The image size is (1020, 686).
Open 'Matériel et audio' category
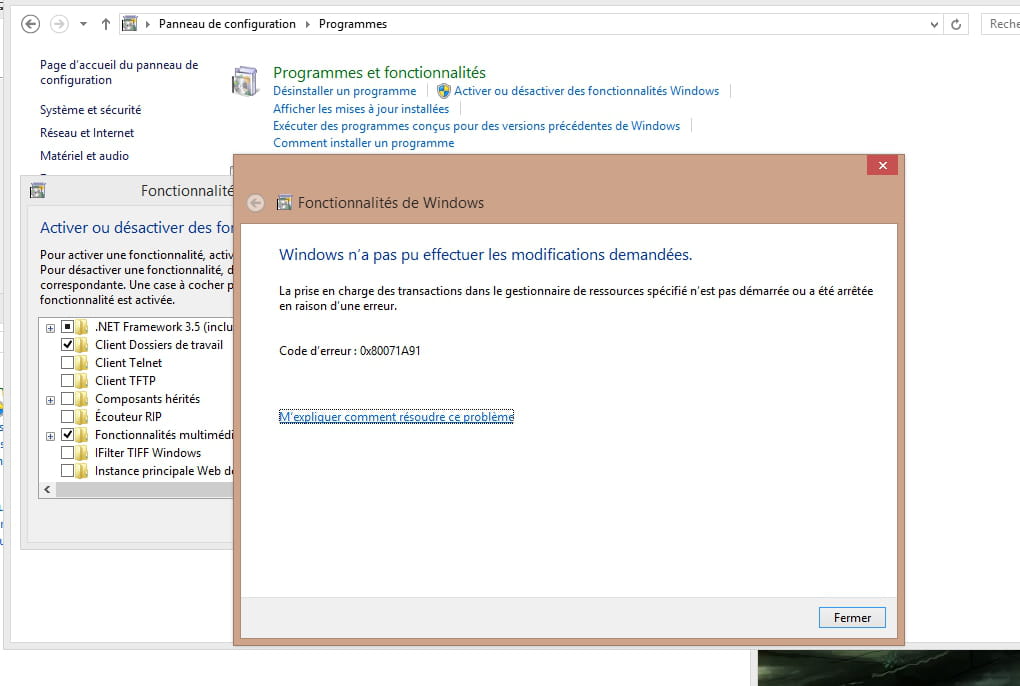84,155
